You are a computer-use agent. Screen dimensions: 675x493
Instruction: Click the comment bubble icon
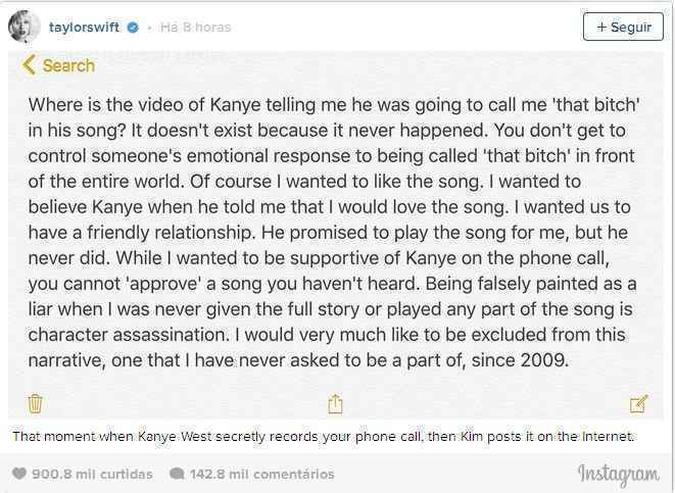(177, 474)
